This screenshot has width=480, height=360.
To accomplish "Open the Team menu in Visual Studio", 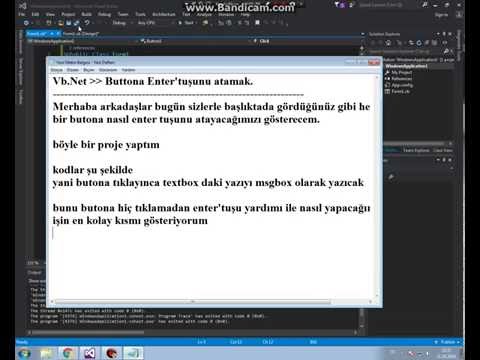I will coord(123,14).
